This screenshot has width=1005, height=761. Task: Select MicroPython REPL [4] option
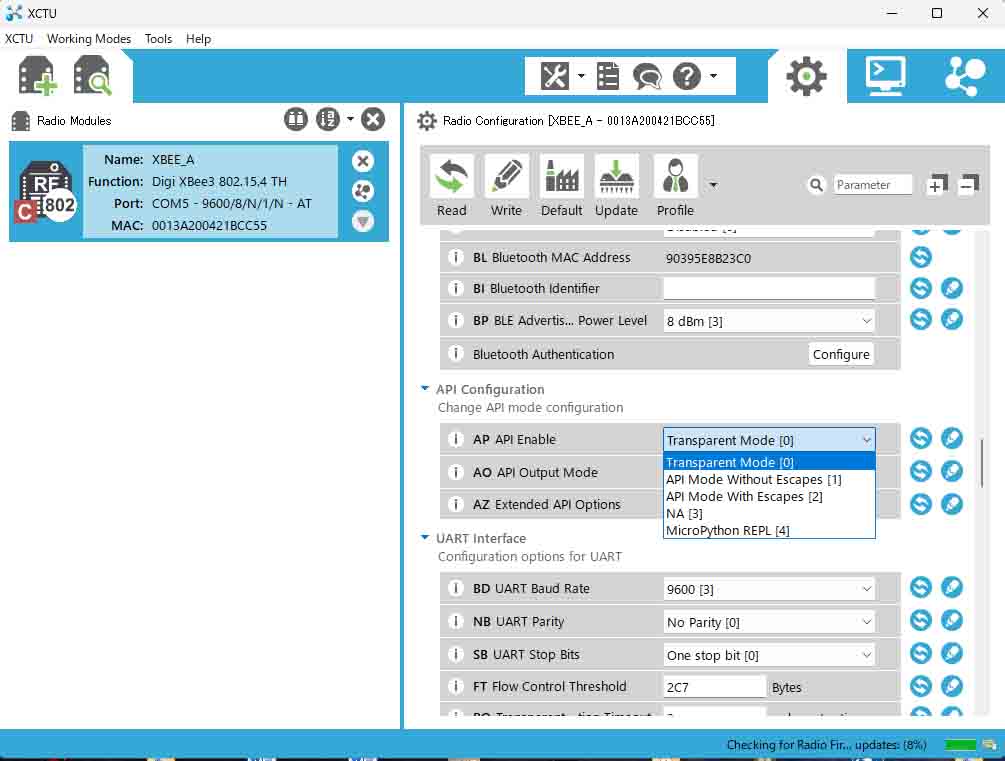click(x=769, y=530)
